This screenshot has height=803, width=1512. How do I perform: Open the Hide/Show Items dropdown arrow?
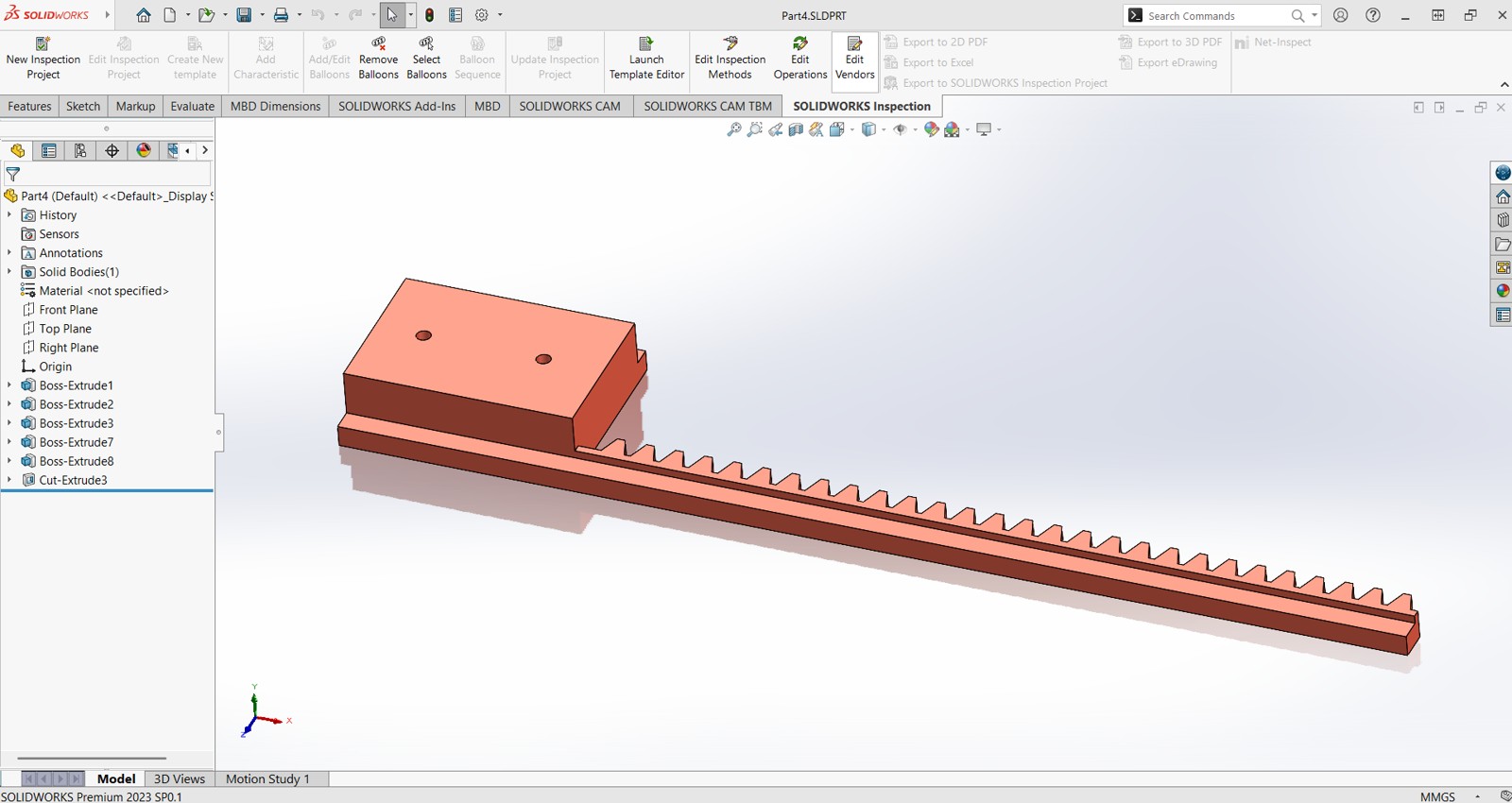(x=915, y=129)
